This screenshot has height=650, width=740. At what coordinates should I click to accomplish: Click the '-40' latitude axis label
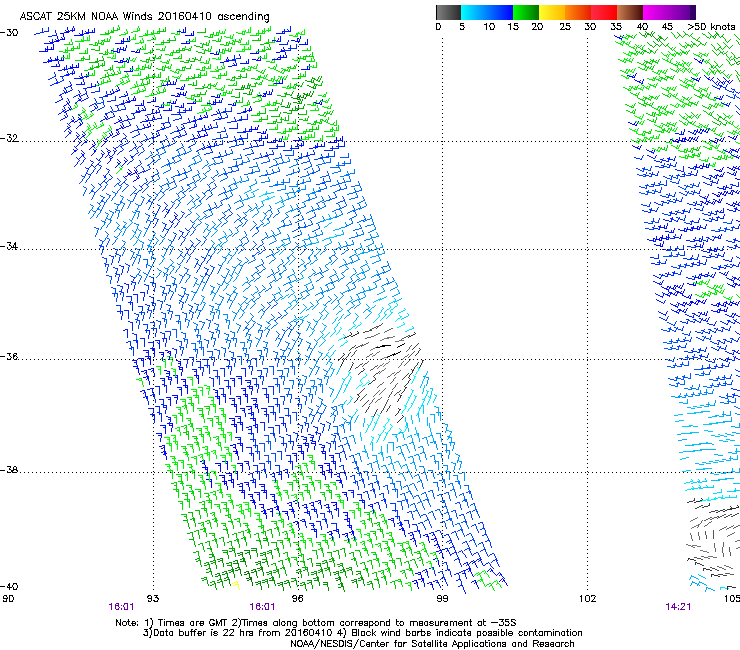(x=9, y=586)
